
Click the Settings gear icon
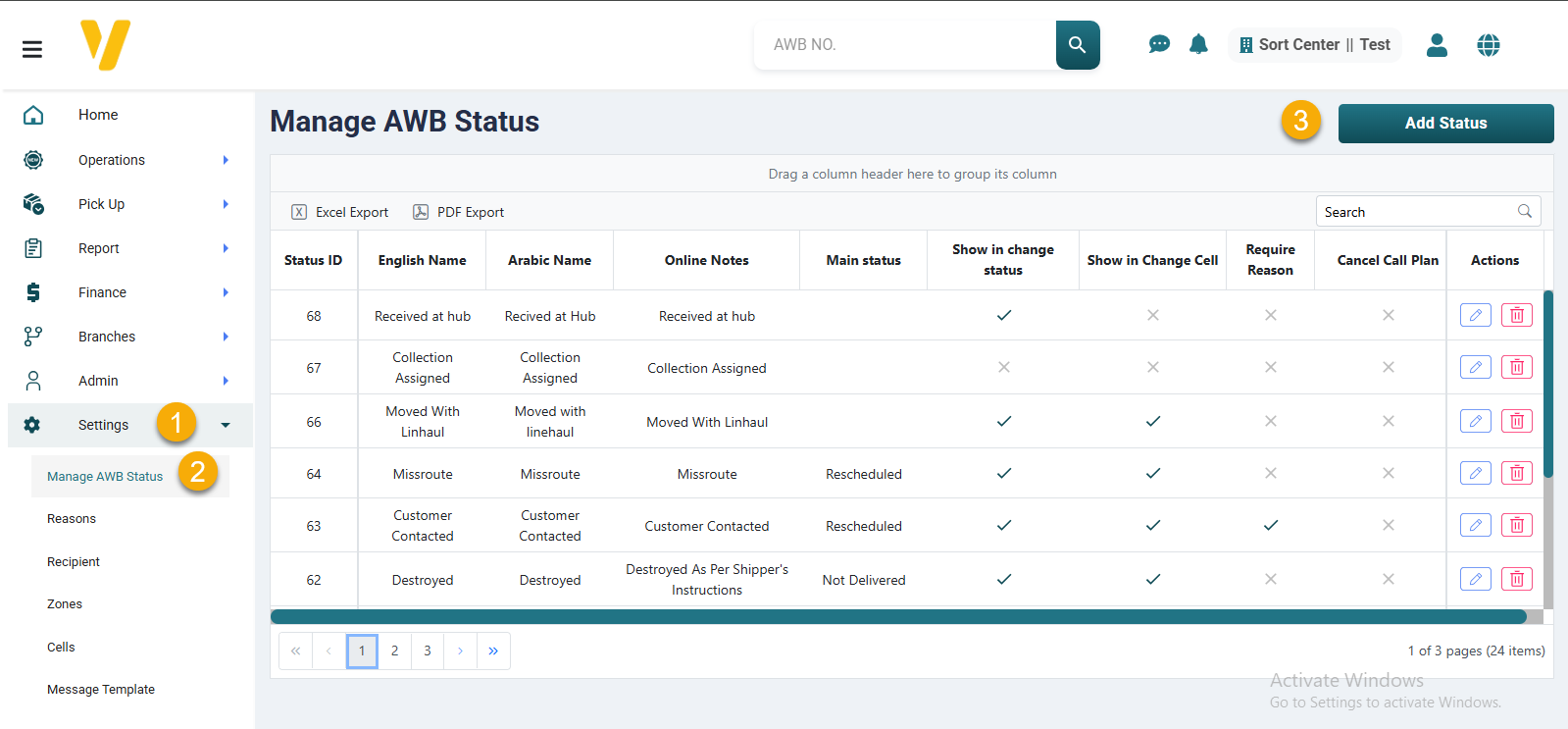click(32, 425)
